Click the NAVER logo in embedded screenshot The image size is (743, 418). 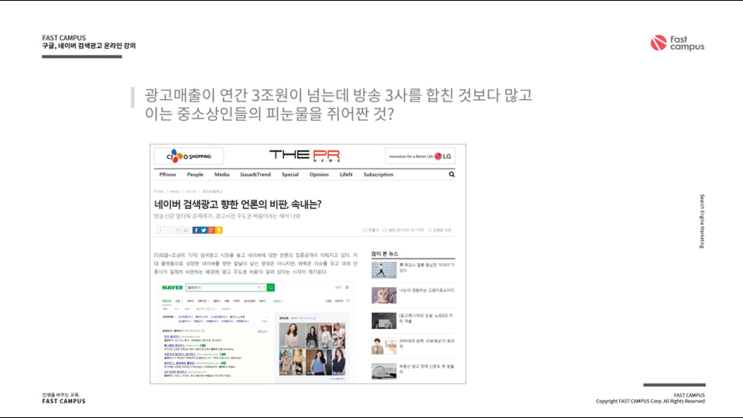click(172, 288)
